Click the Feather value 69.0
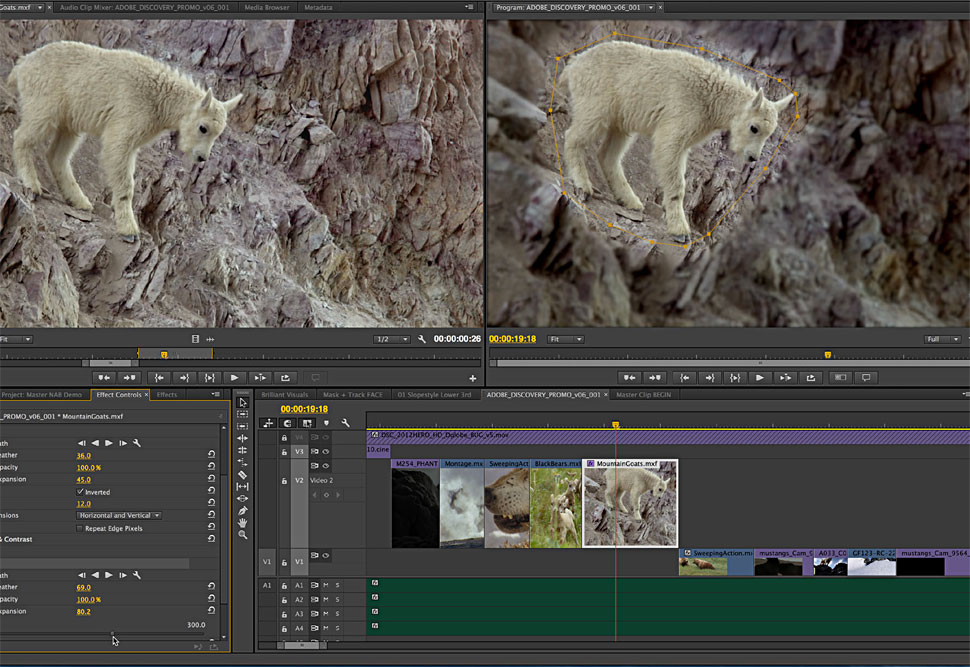Image resolution: width=970 pixels, height=667 pixels. click(83, 587)
